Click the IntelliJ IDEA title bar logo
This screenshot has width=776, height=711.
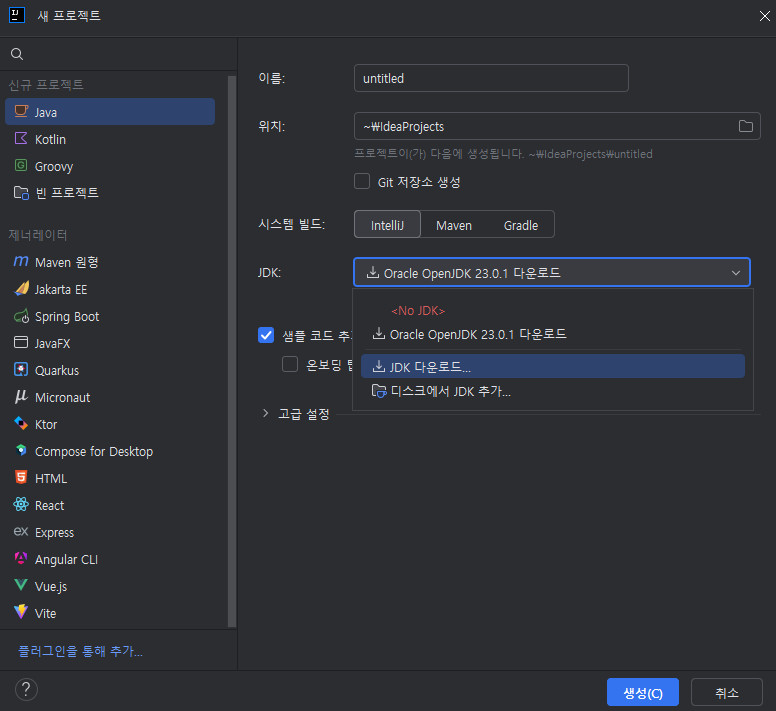tap(17, 15)
